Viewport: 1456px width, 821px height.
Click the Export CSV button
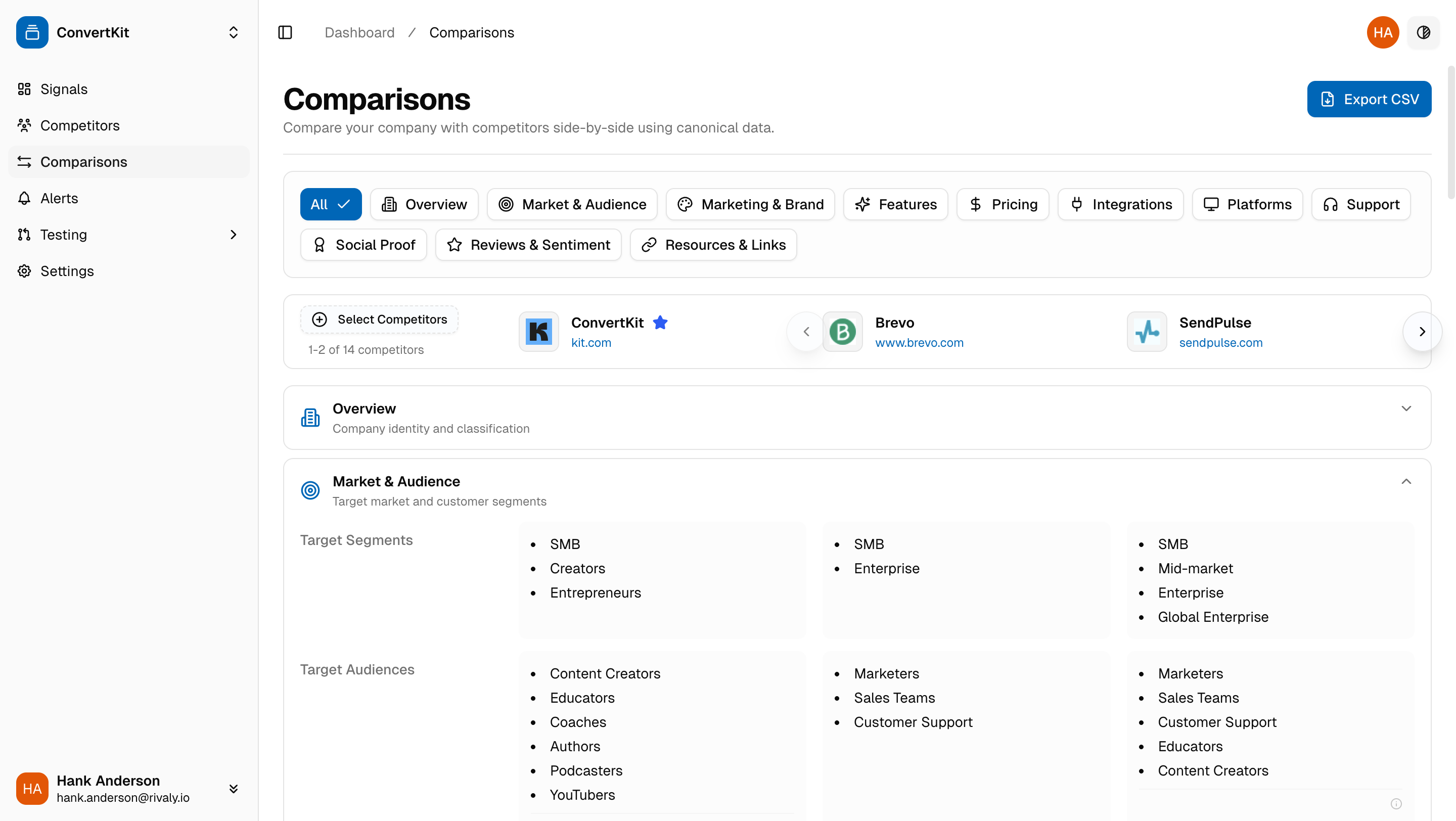pyautogui.click(x=1369, y=99)
